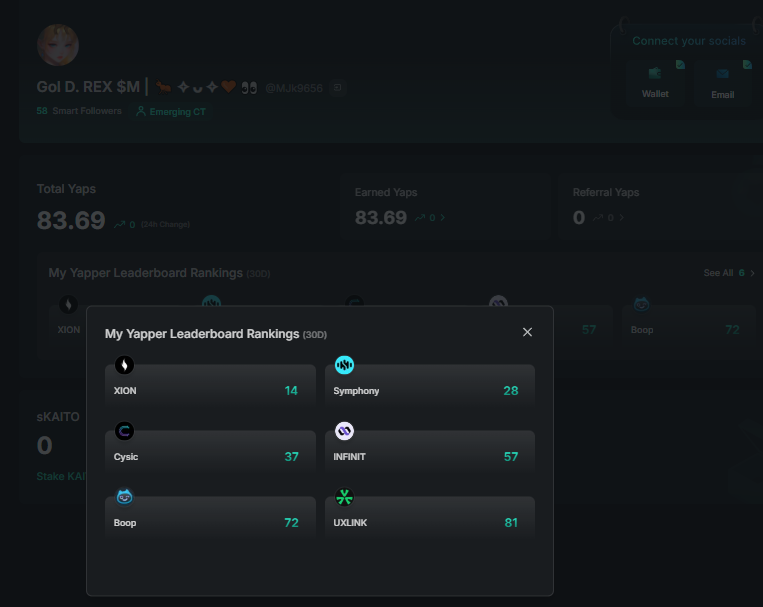Click the INFINIT logo icon in the dialog
The height and width of the screenshot is (607, 763).
click(x=345, y=431)
